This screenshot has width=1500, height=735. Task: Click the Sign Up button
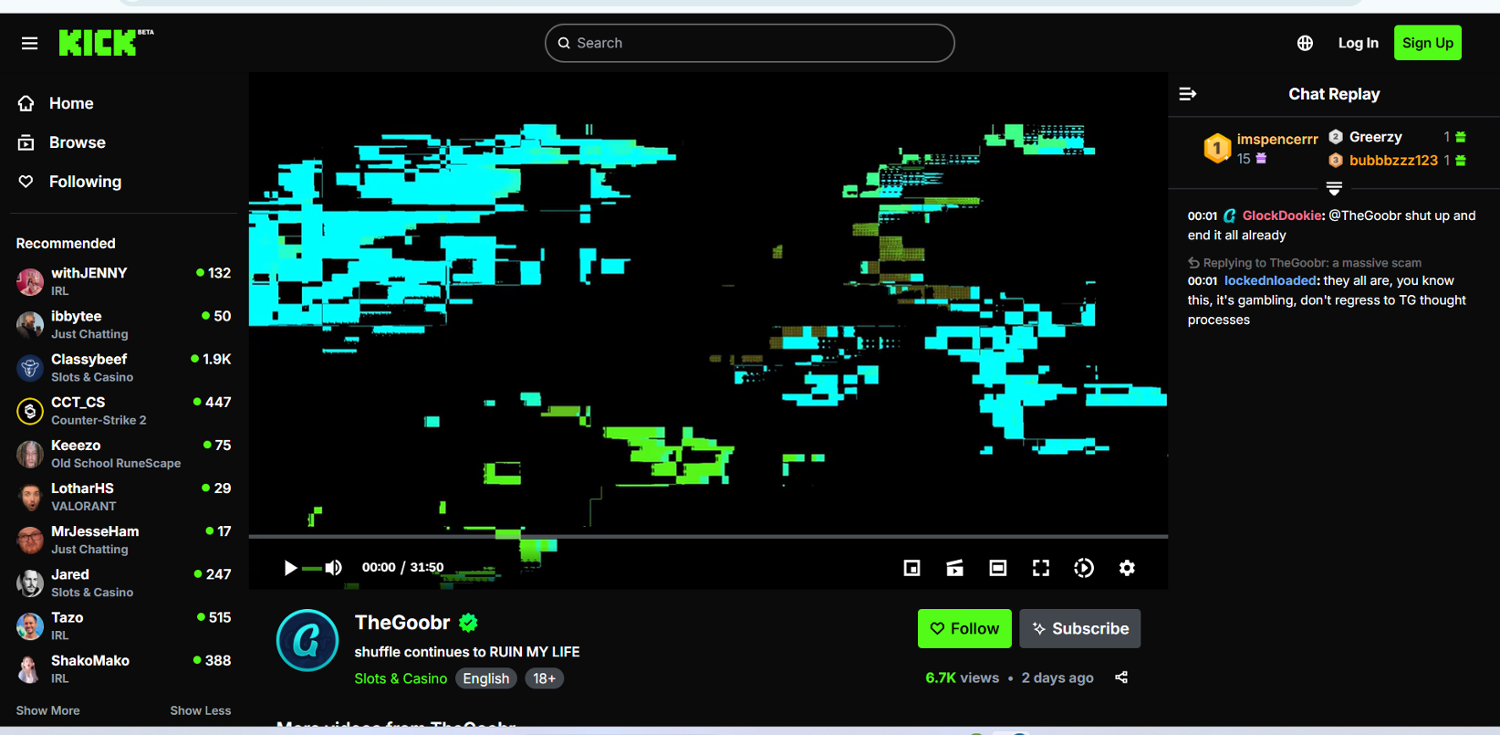pyautogui.click(x=1427, y=43)
